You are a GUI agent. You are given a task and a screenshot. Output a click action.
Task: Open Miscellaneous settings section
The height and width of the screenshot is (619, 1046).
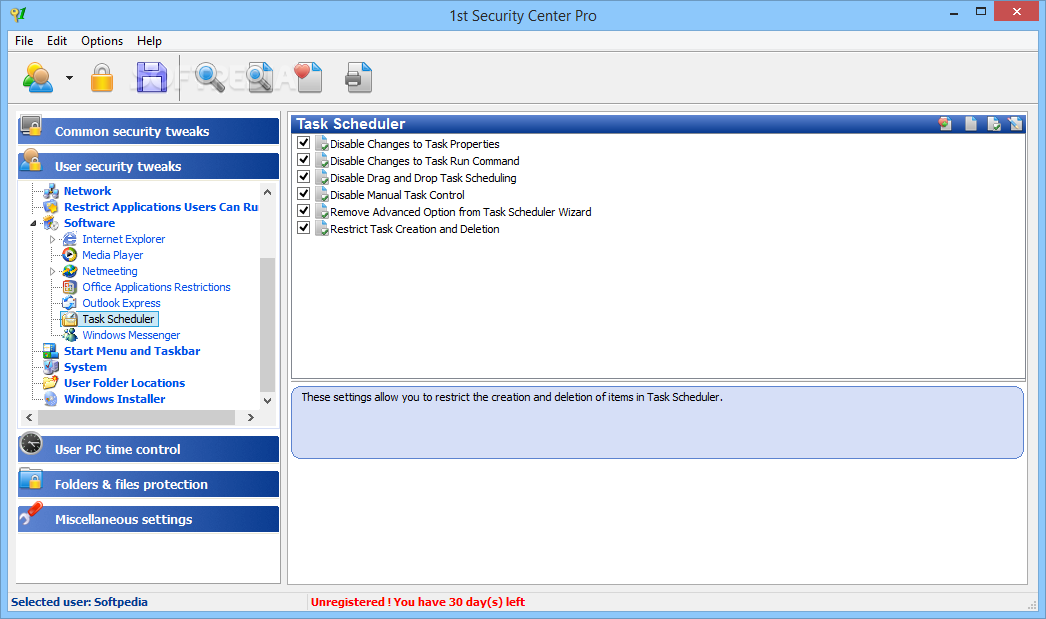(x=148, y=519)
